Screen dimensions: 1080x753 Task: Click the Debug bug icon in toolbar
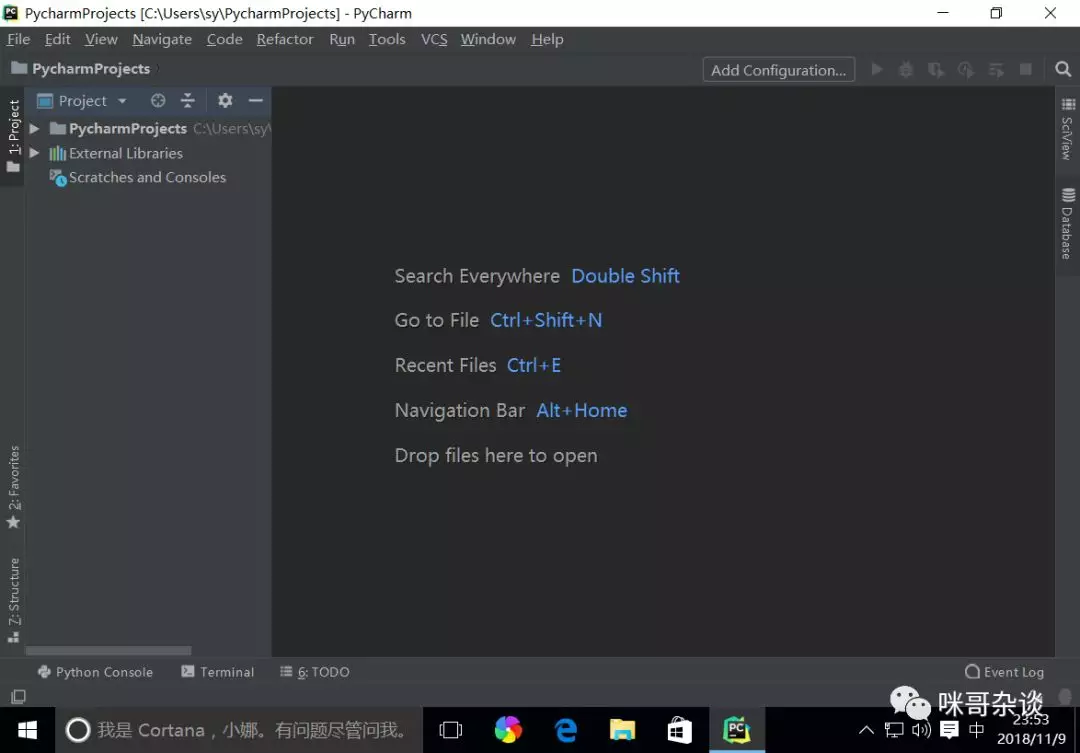pyautogui.click(x=906, y=70)
